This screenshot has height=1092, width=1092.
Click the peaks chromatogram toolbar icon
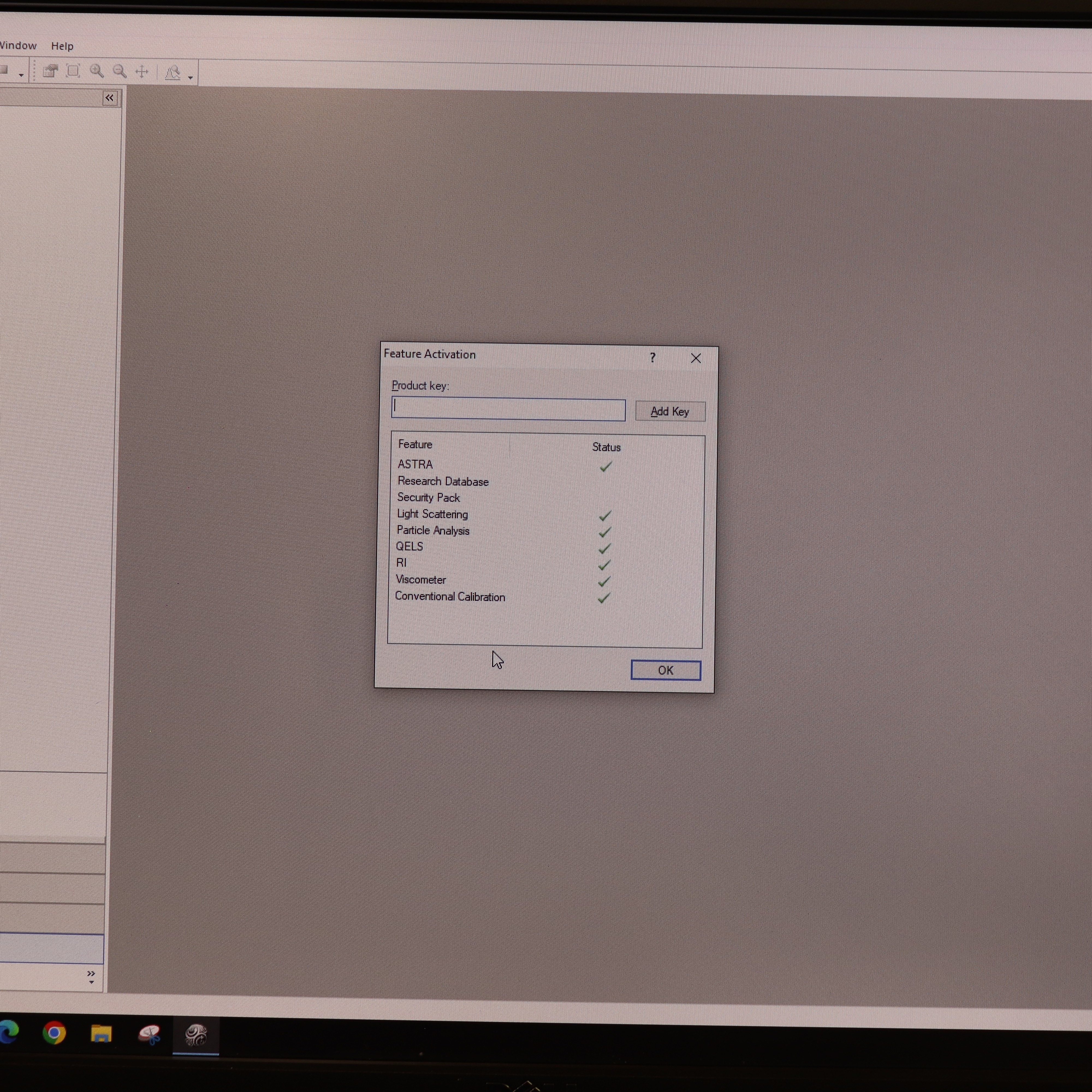point(173,72)
